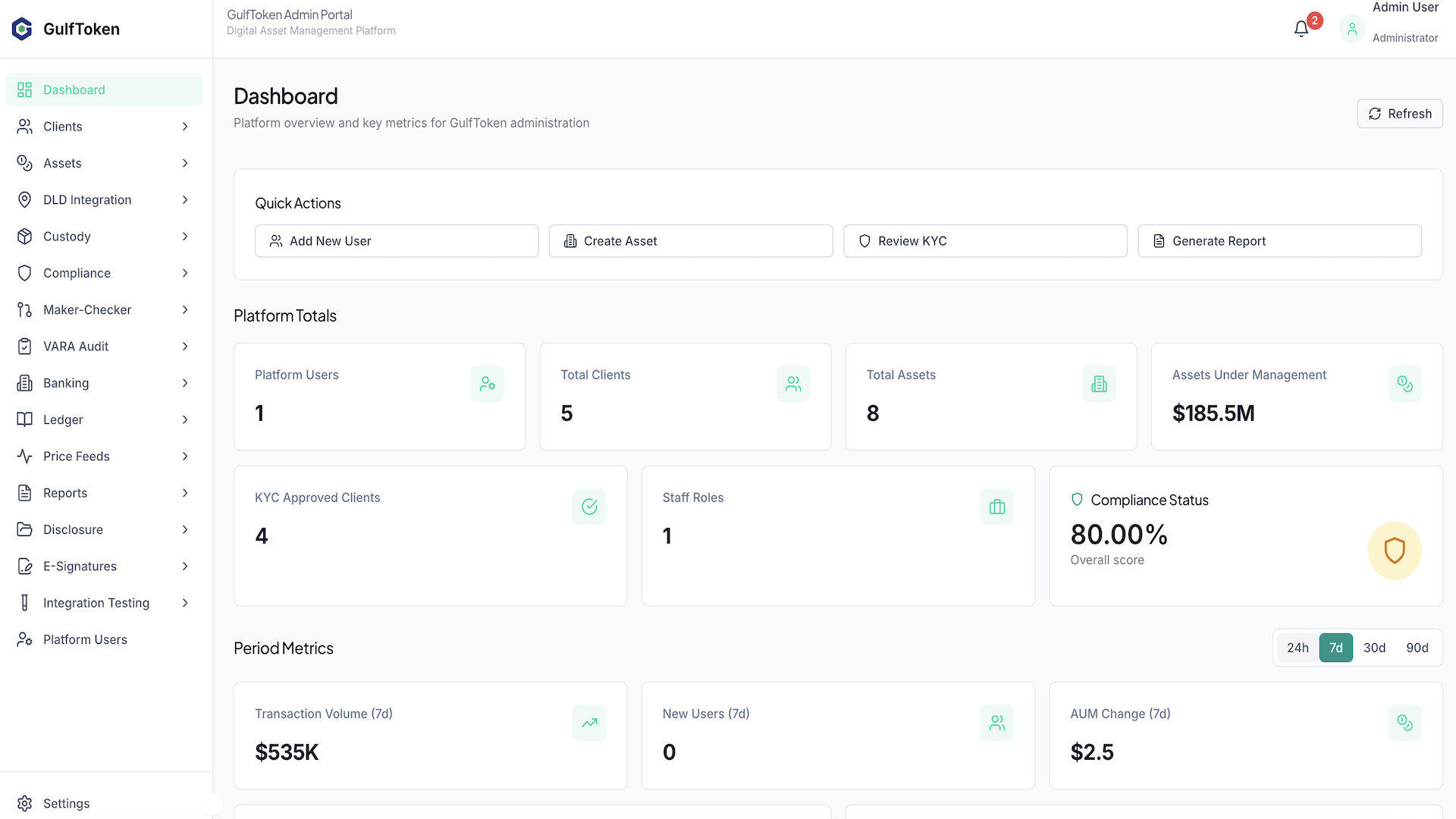Select the Custody icon in the sidebar
Screen dimensions: 1456x819
click(25, 236)
